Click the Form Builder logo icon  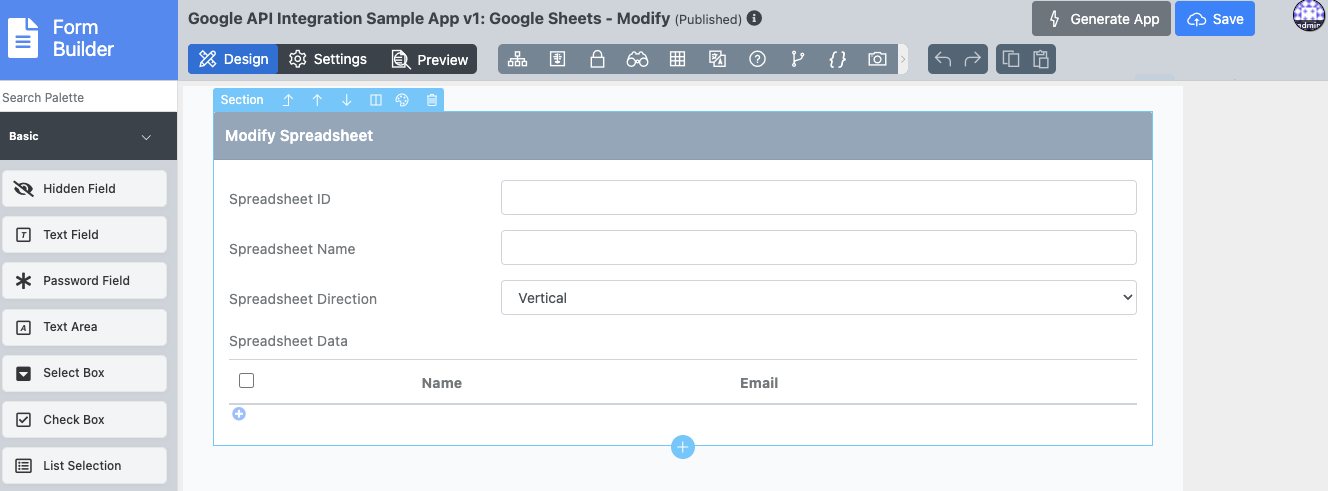[23, 38]
